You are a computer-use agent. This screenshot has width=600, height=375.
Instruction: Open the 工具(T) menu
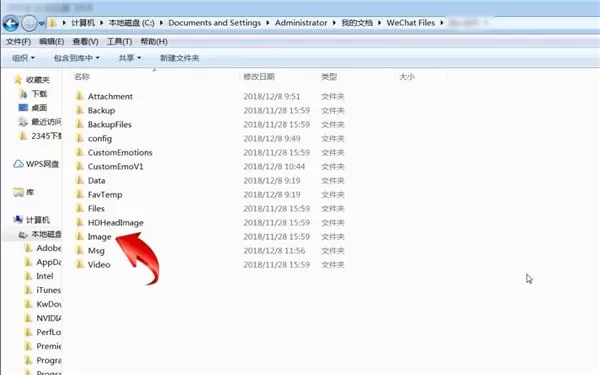click(119, 41)
